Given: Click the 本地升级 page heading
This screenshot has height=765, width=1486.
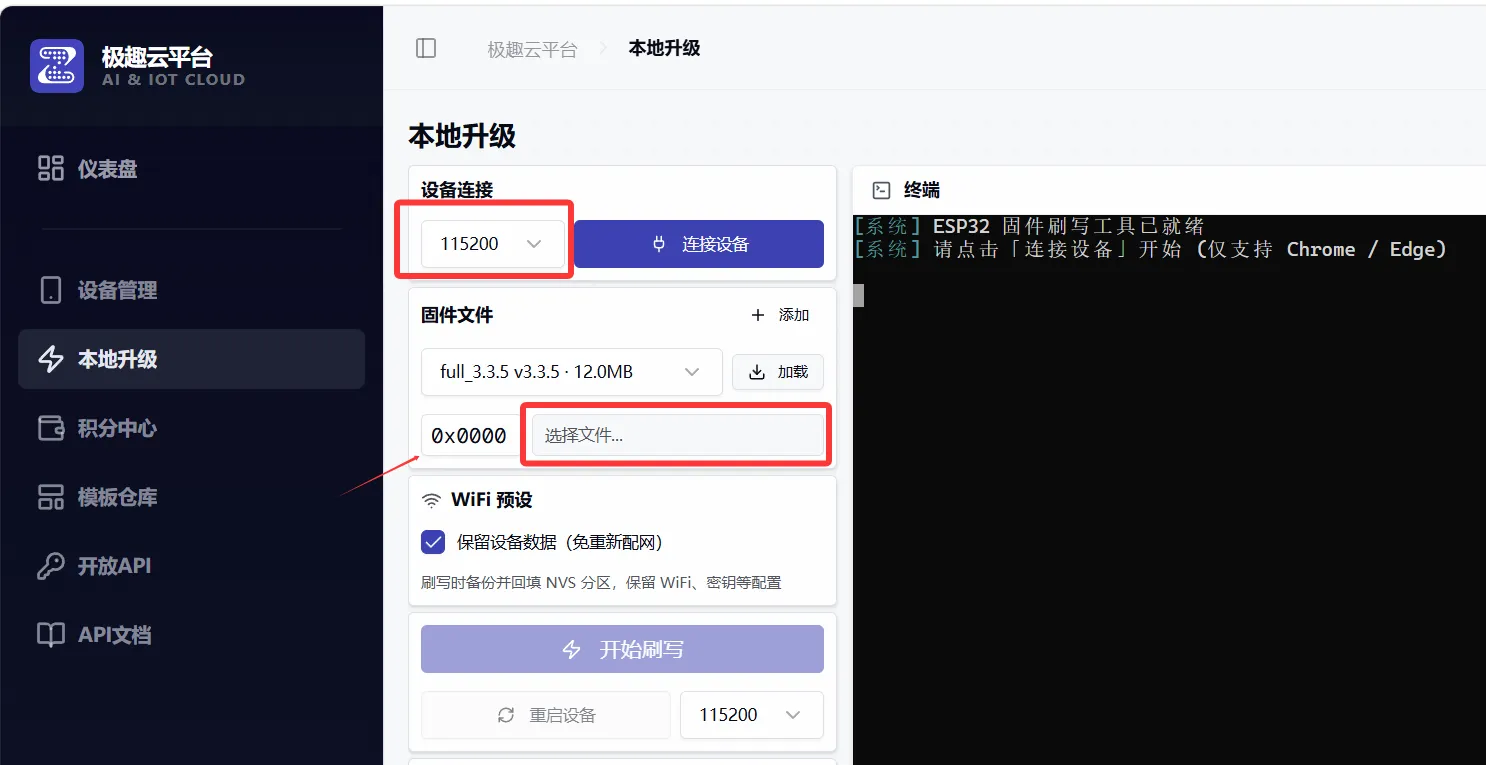Looking at the screenshot, I should point(462,136).
